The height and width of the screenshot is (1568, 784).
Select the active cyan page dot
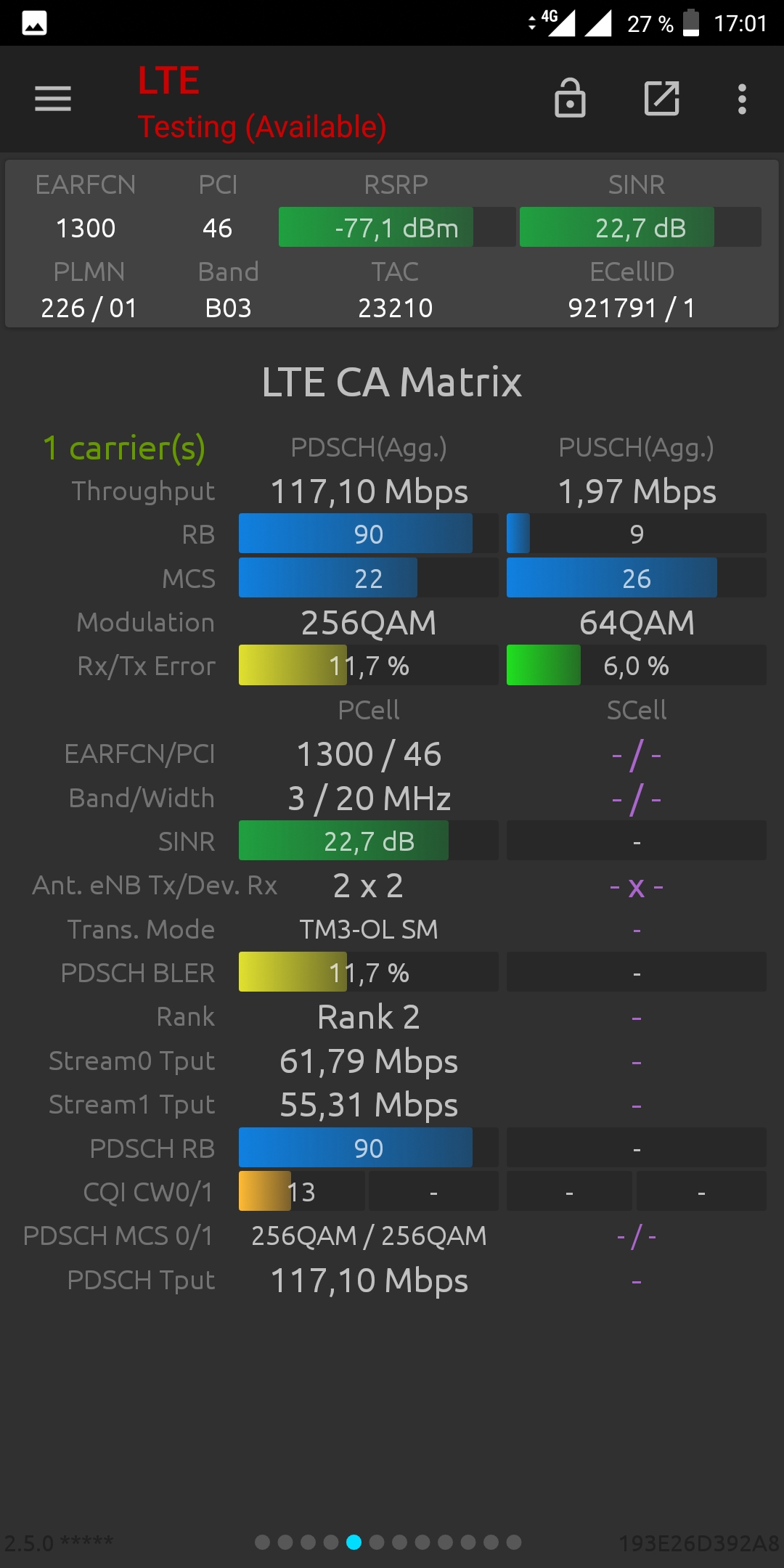(354, 1542)
